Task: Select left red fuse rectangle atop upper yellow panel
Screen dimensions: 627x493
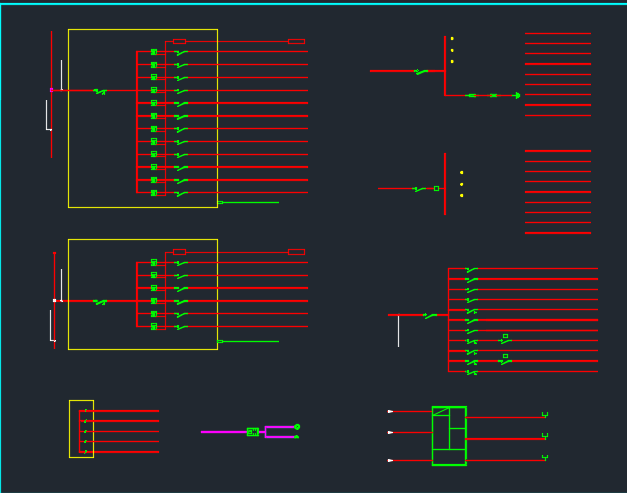Action: pyautogui.click(x=180, y=41)
